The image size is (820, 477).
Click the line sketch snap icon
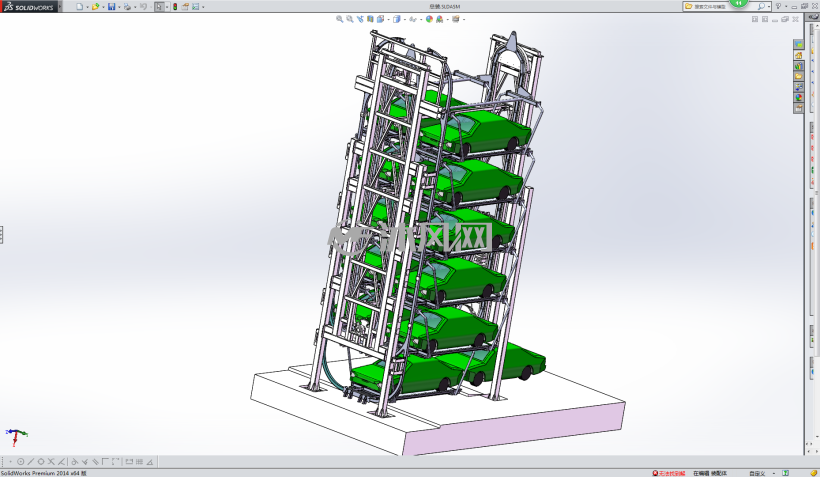(31, 462)
